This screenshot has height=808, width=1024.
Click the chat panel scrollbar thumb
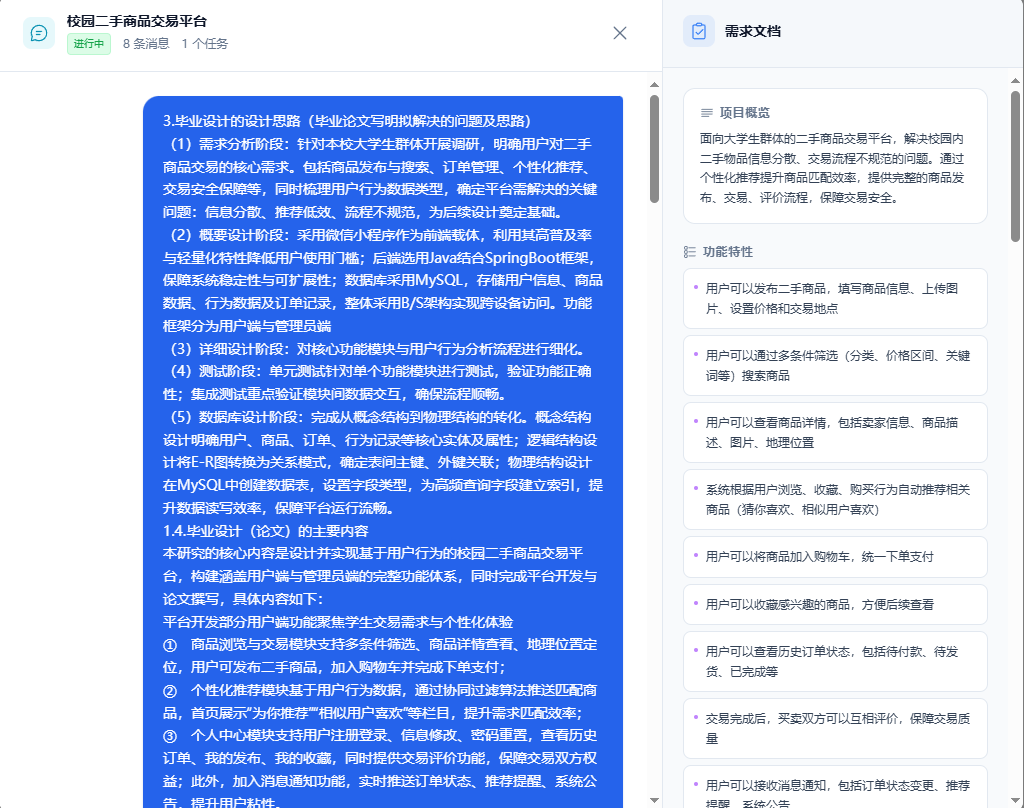pos(654,149)
